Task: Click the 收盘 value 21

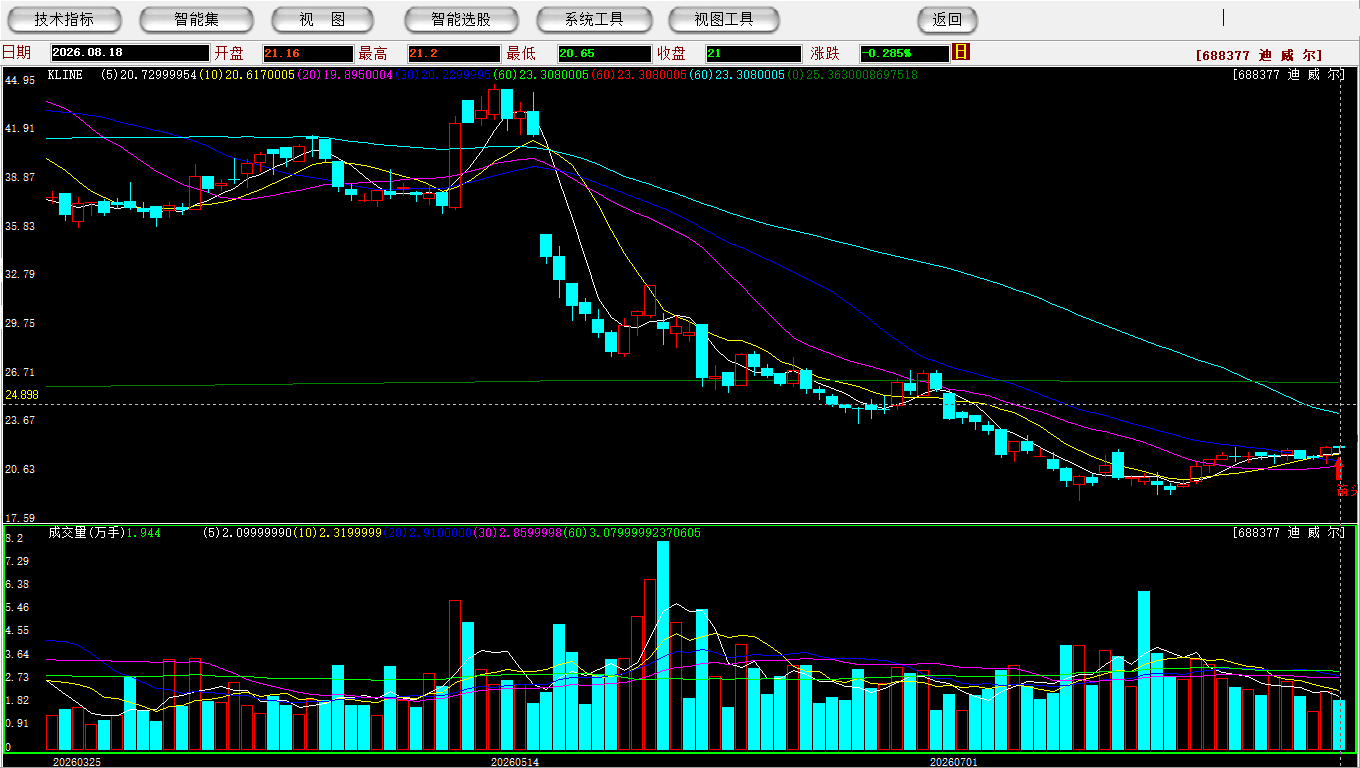Action: 753,53
